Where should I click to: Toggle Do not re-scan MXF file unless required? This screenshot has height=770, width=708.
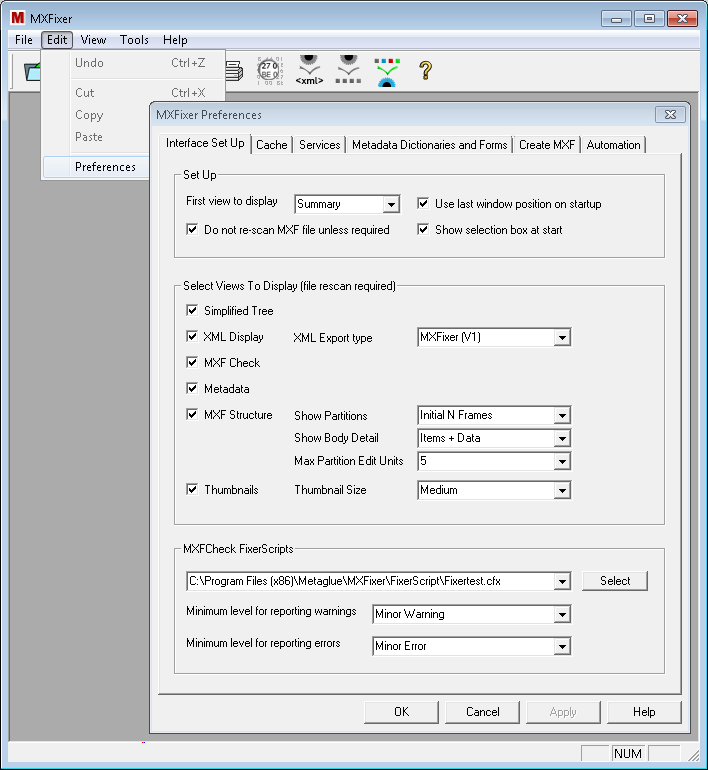[192, 229]
